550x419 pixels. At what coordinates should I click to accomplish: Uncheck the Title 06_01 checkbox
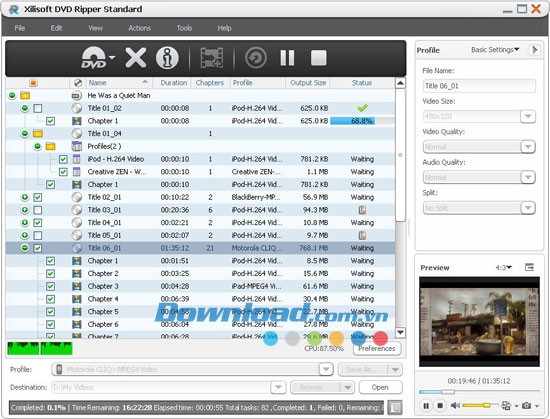pyautogui.click(x=38, y=248)
